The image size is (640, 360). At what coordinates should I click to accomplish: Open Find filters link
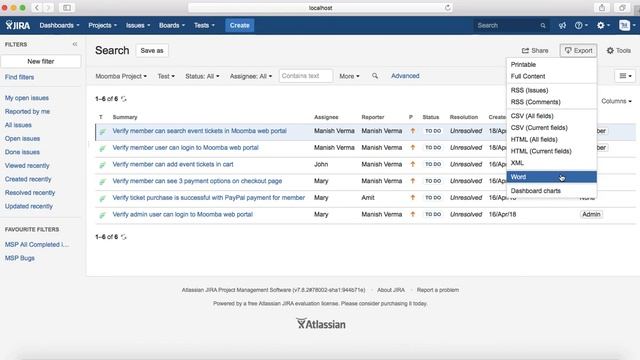(x=19, y=77)
